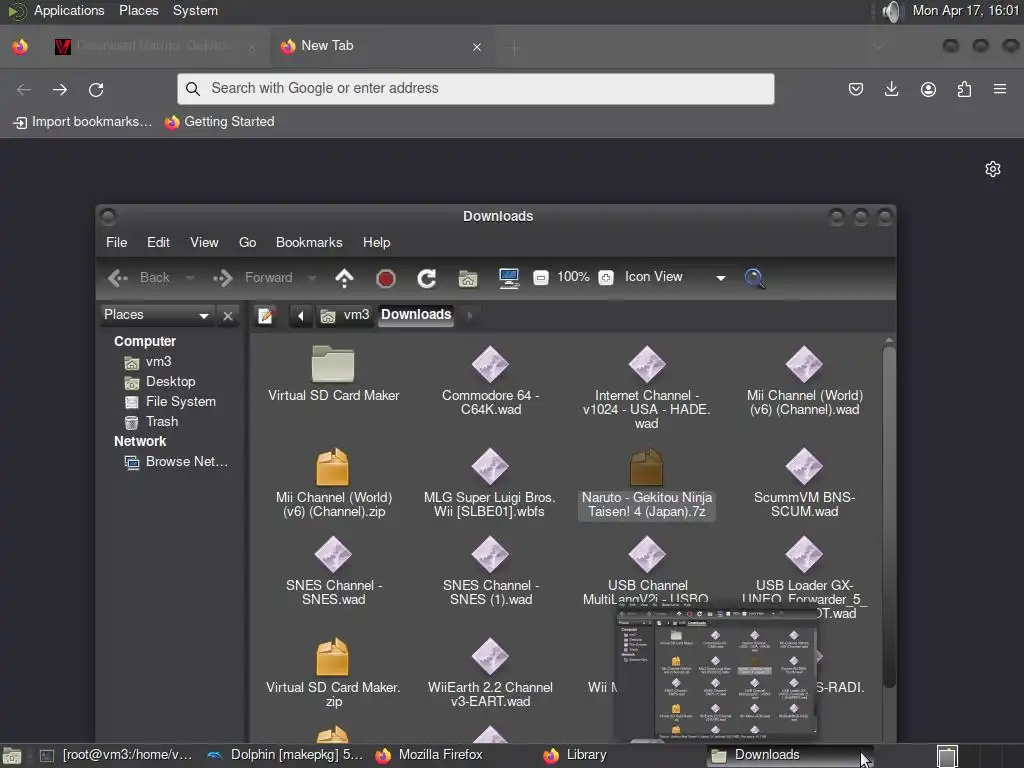Select ScummVM BNS-SCUM.wad file
The image size is (1024, 768).
click(805, 483)
